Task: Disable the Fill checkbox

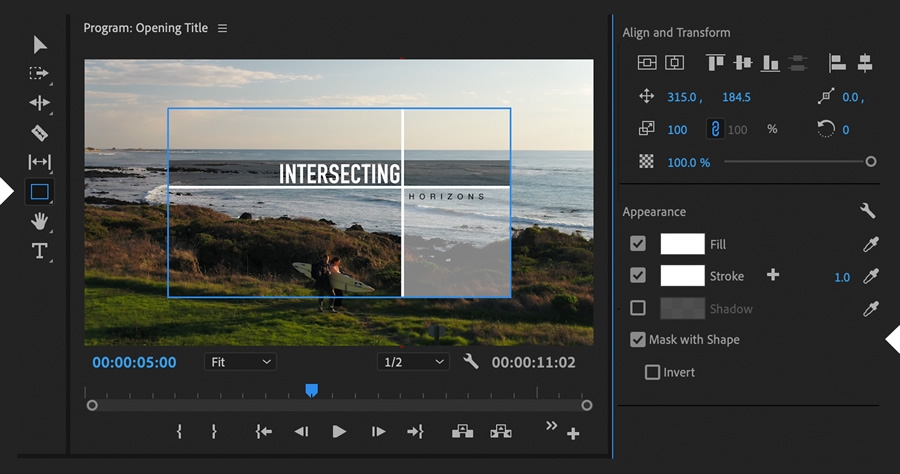Action: point(638,244)
